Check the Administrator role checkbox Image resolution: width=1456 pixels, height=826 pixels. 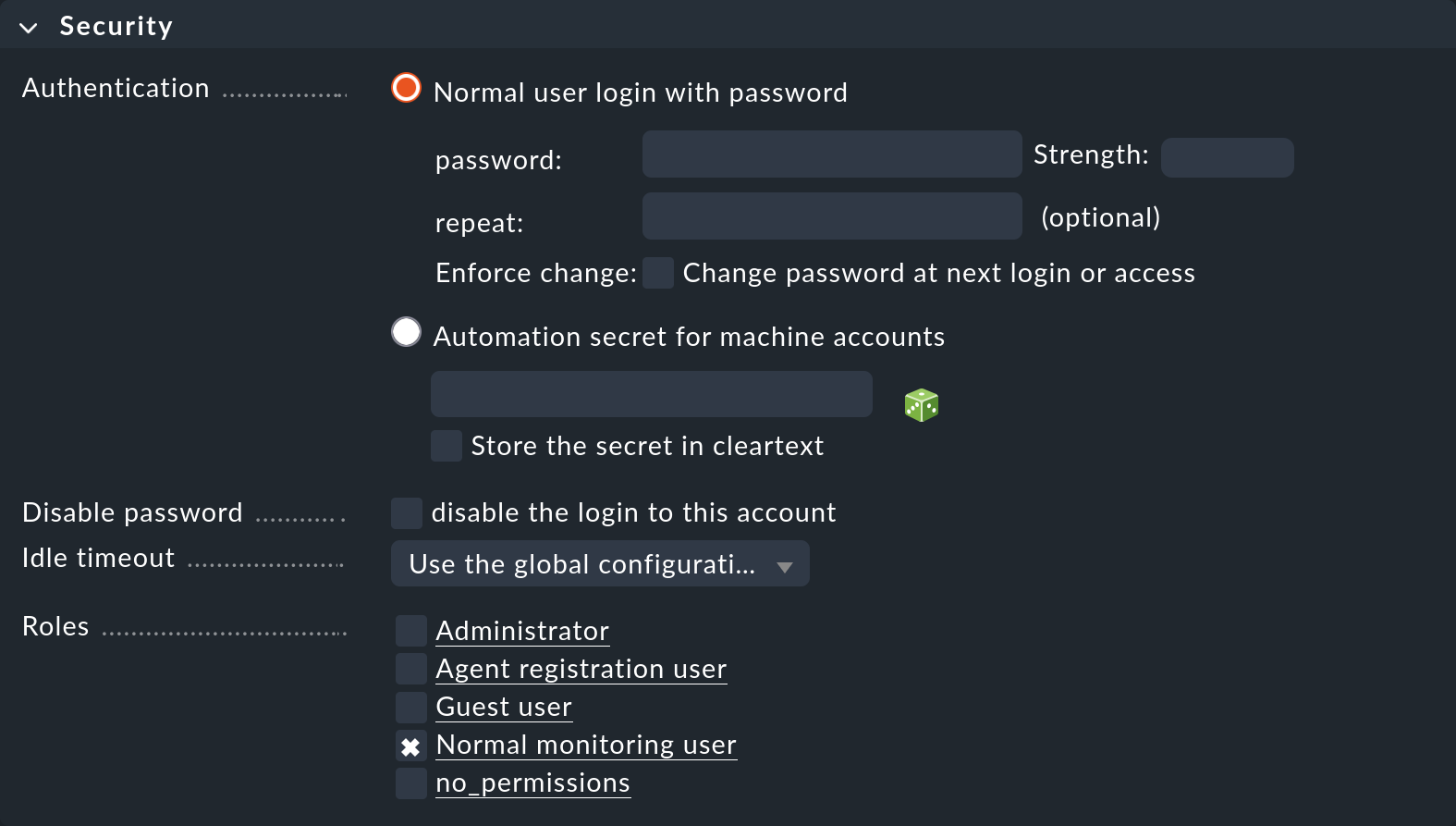coord(410,630)
